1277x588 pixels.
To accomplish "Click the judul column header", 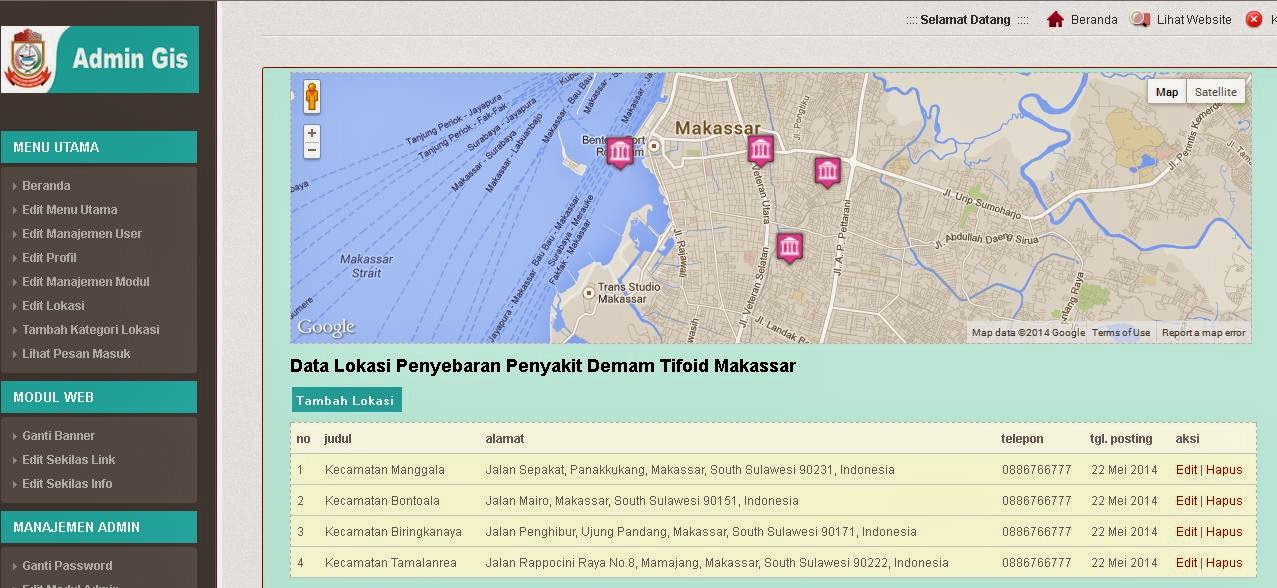I will pos(338,439).
